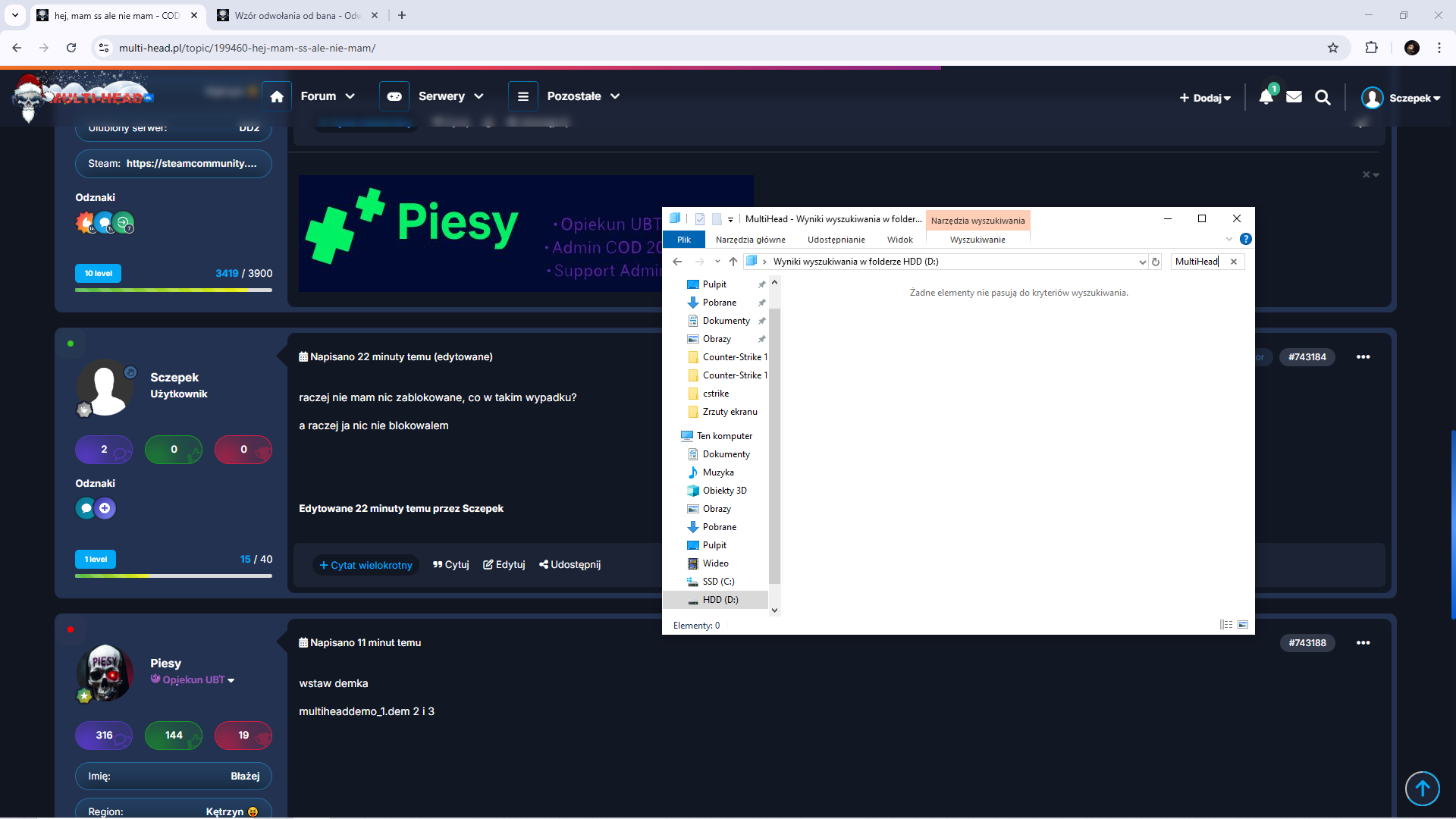This screenshot has width=1456, height=819.
Task: Expand the Explorer address bar history dropdown
Action: tap(1142, 262)
